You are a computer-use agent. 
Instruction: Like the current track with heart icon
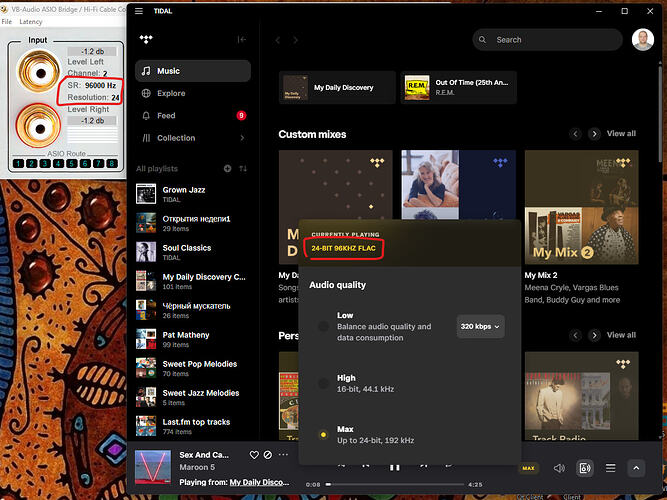click(254, 455)
